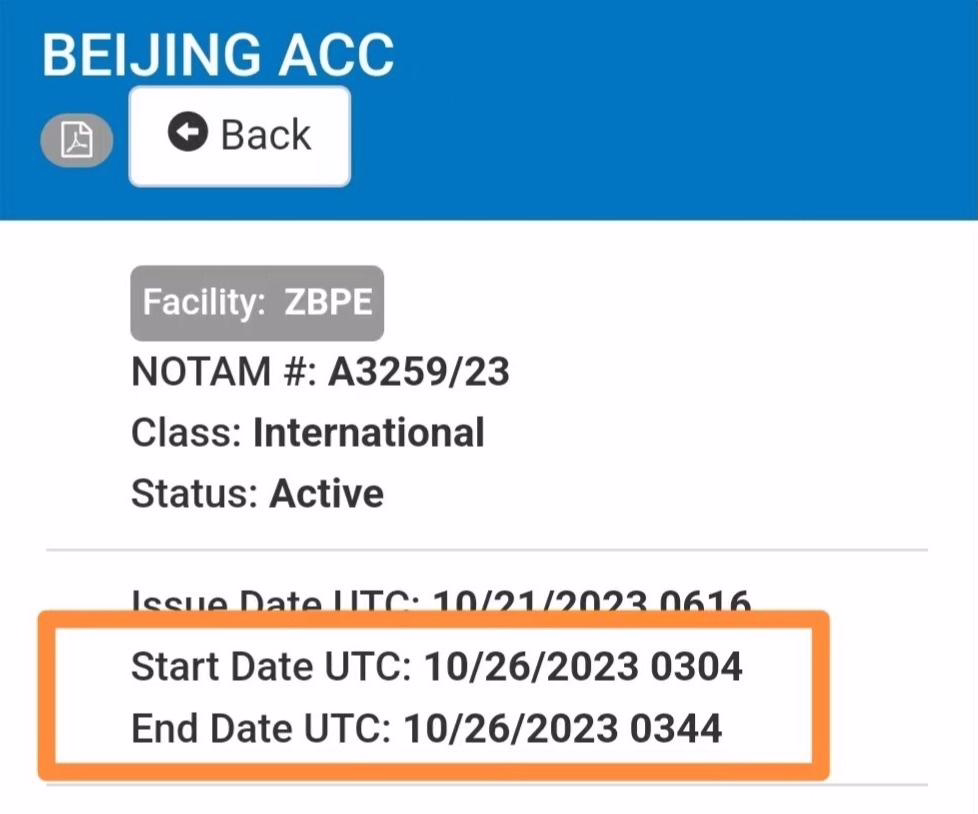The height and width of the screenshot is (814, 978).
Task: Click the "Class:" label
Action: click(x=187, y=433)
